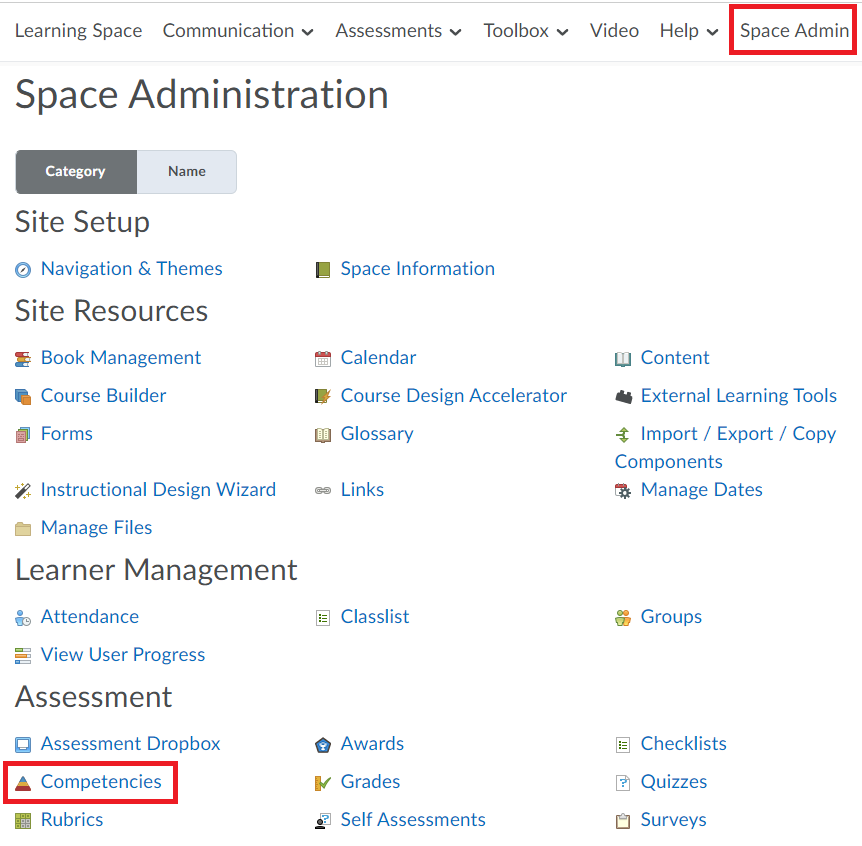Screen dimensions: 862x846
Task: Open the Video navbar item
Action: [614, 31]
